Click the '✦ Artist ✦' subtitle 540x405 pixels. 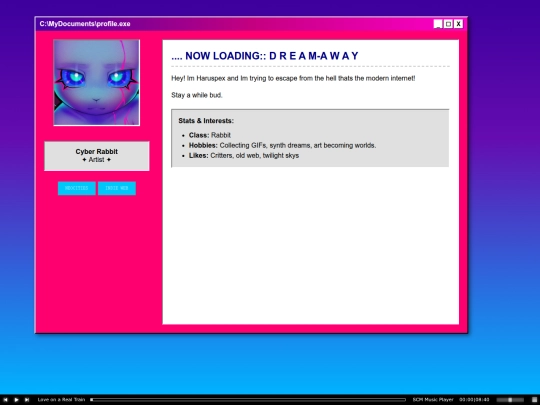pos(96,160)
